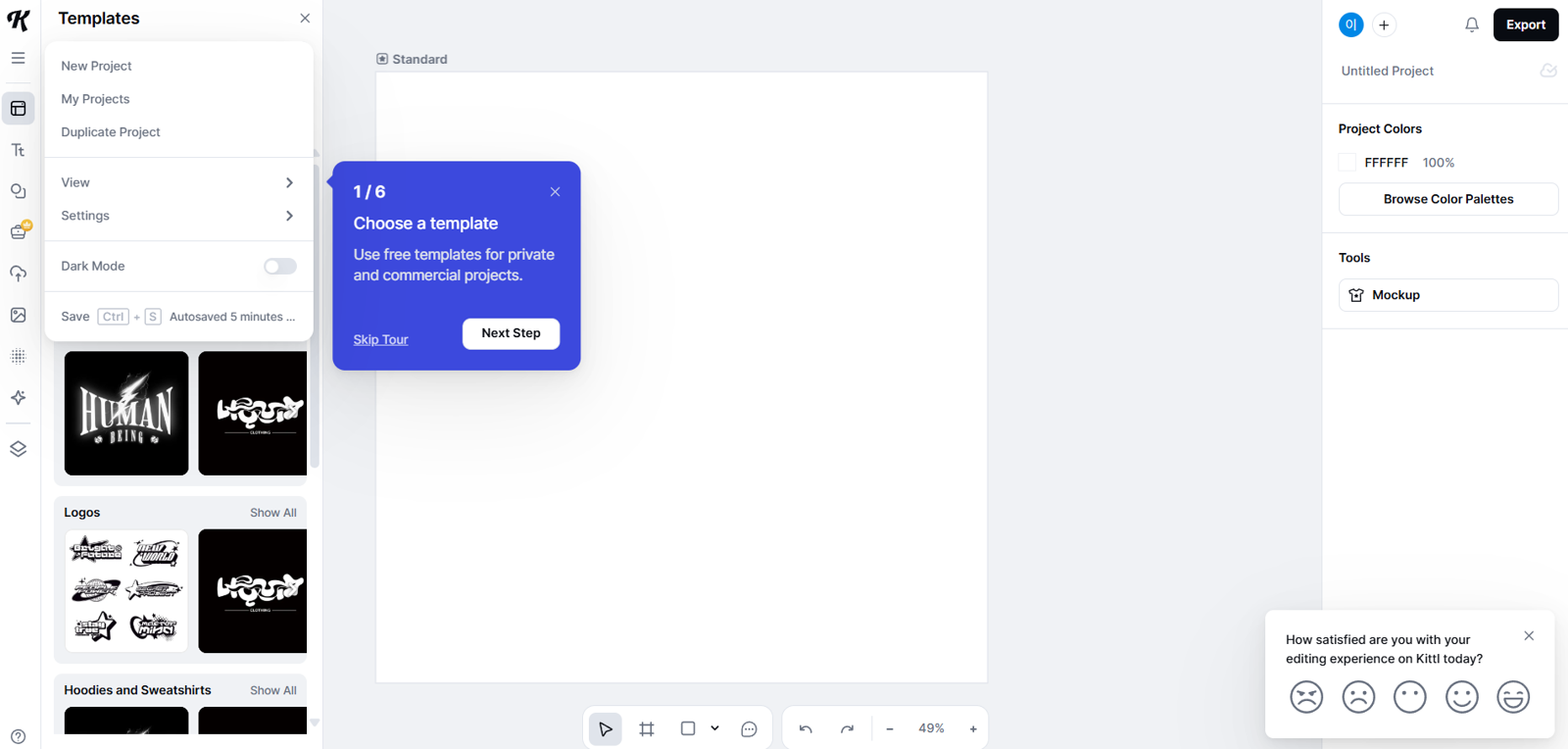Select the rectangle shape tool

[688, 728]
